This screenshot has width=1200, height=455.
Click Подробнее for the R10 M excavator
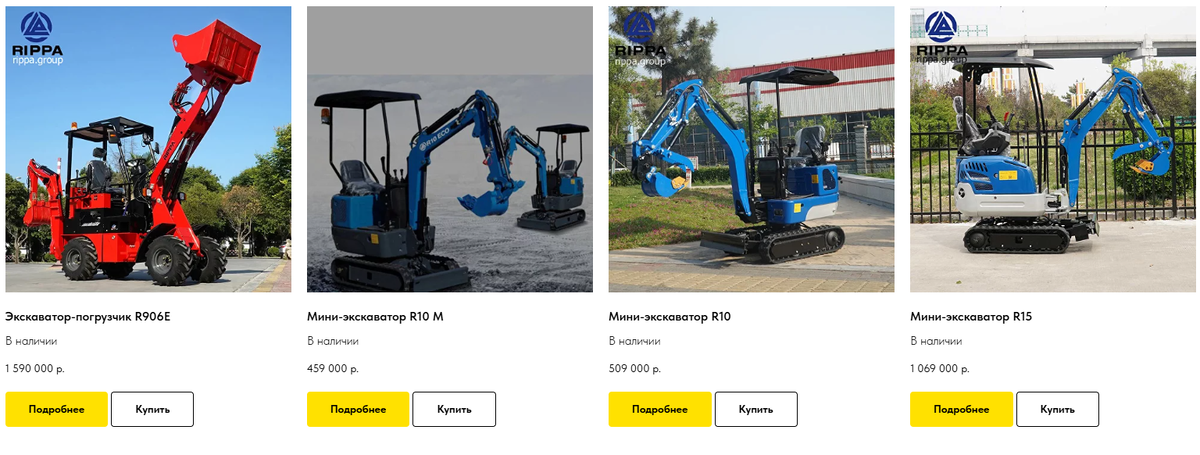[358, 409]
